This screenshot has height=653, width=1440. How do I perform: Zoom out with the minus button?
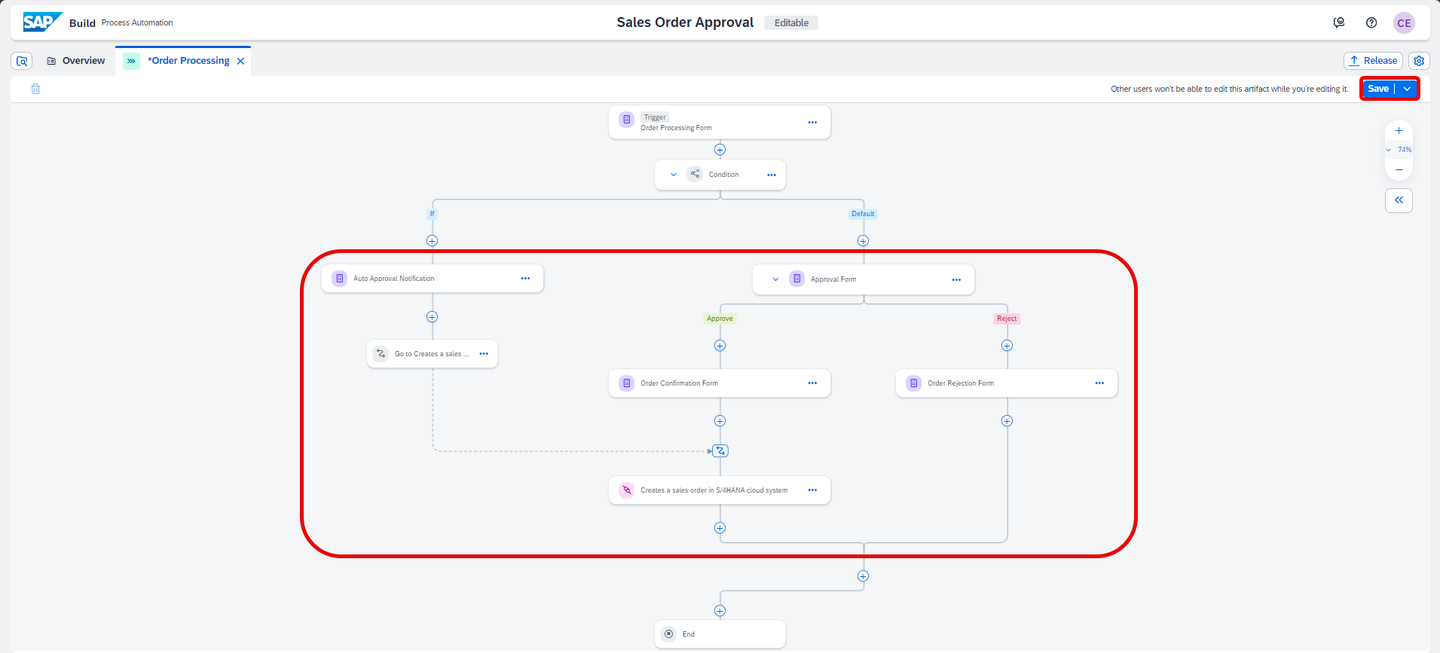(1398, 169)
